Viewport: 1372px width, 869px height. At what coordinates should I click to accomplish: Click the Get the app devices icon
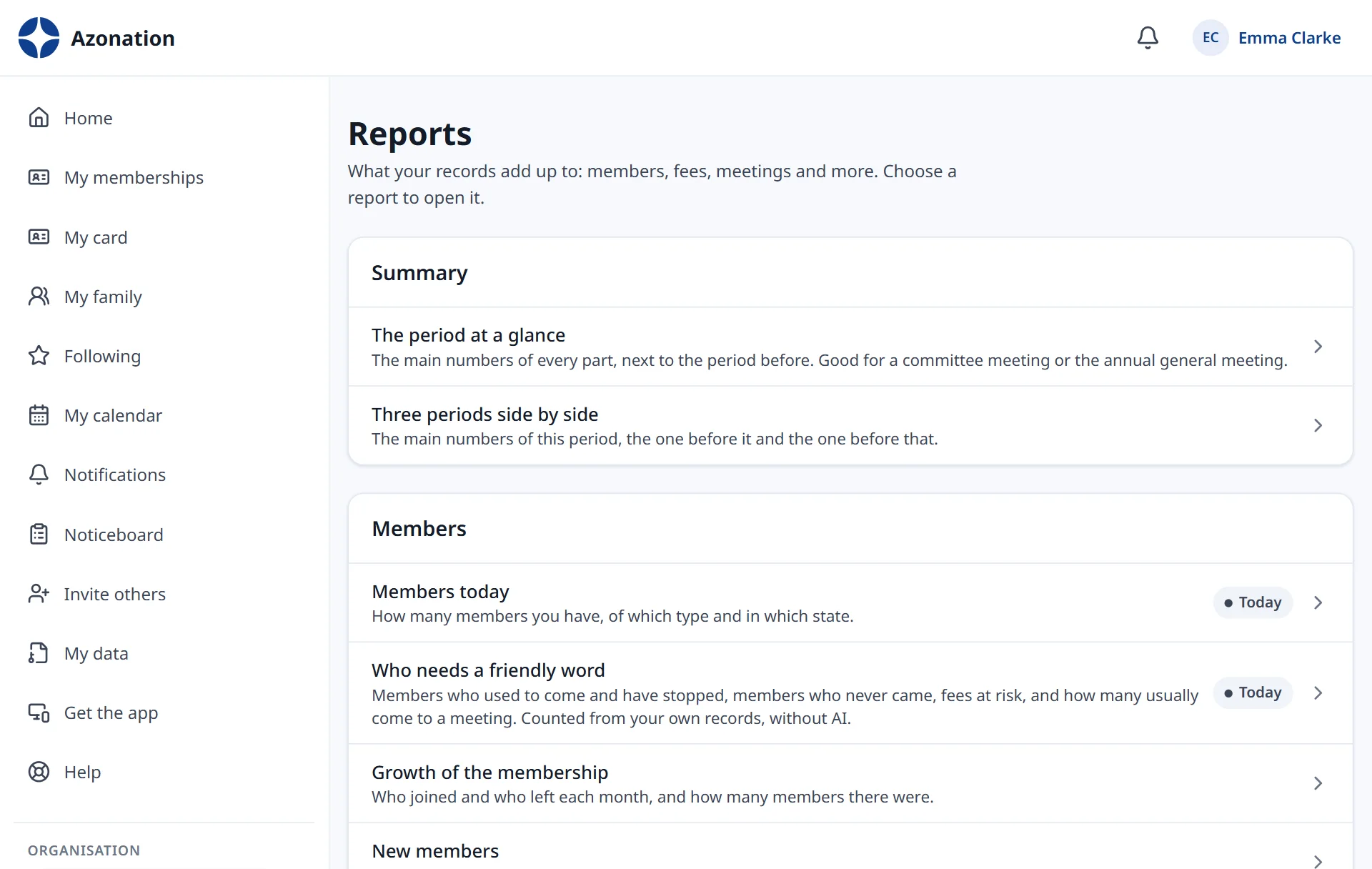click(39, 712)
